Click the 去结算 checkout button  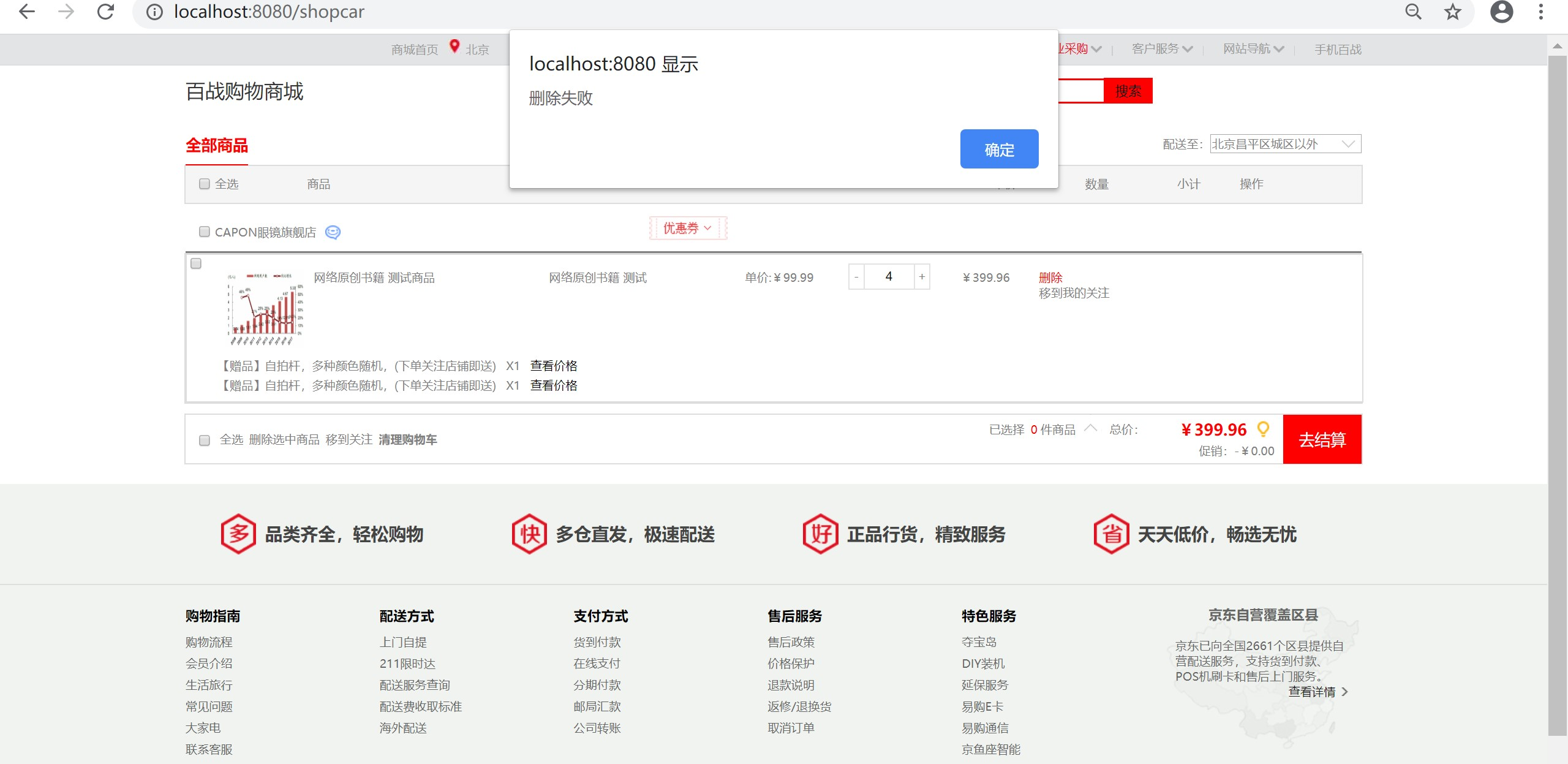tap(1322, 439)
